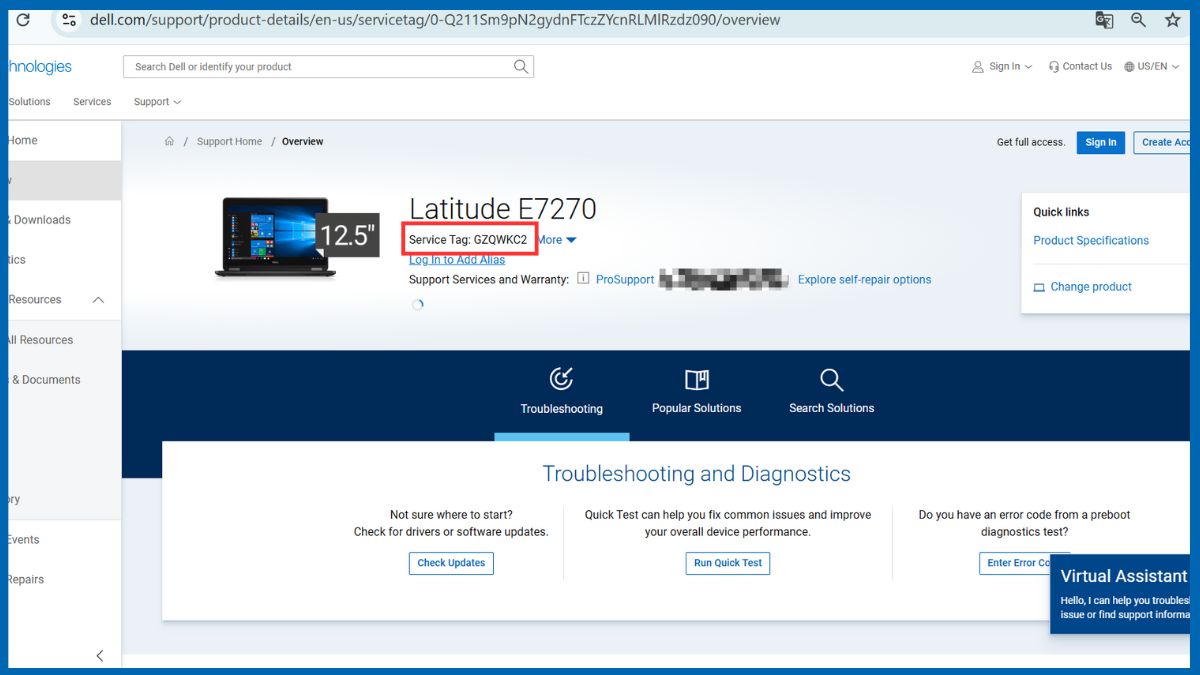1200x675 pixels.
Task: Click the laptop icon next to Change product
Action: click(x=1039, y=287)
